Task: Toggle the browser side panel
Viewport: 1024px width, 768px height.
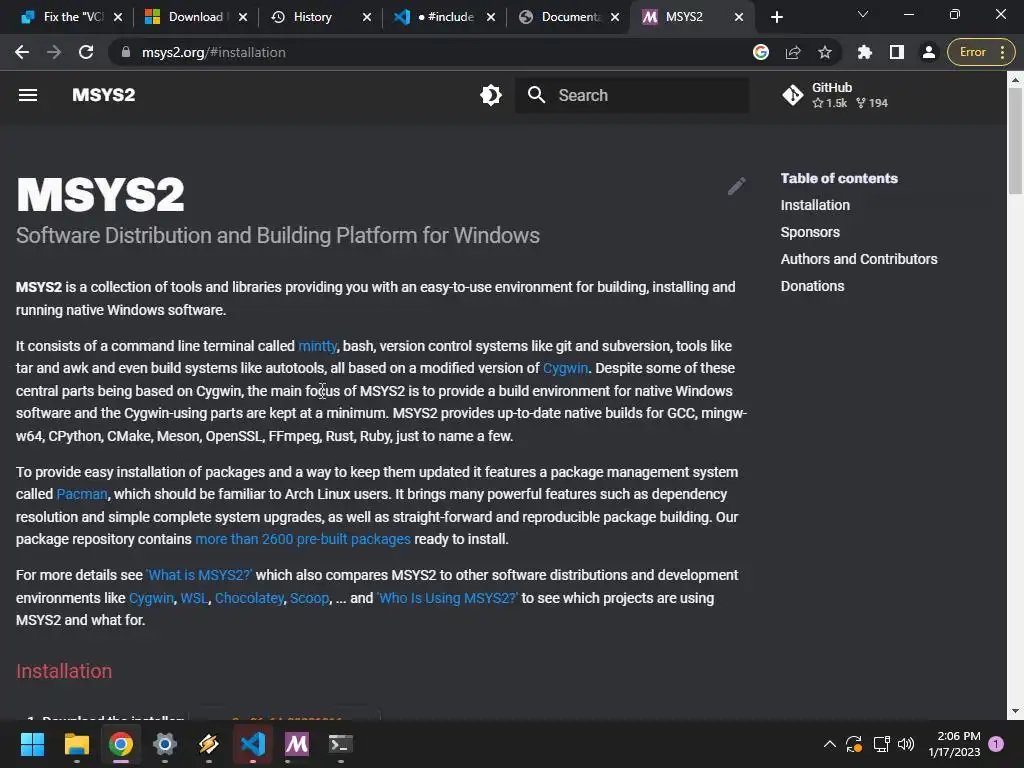Action: (897, 52)
